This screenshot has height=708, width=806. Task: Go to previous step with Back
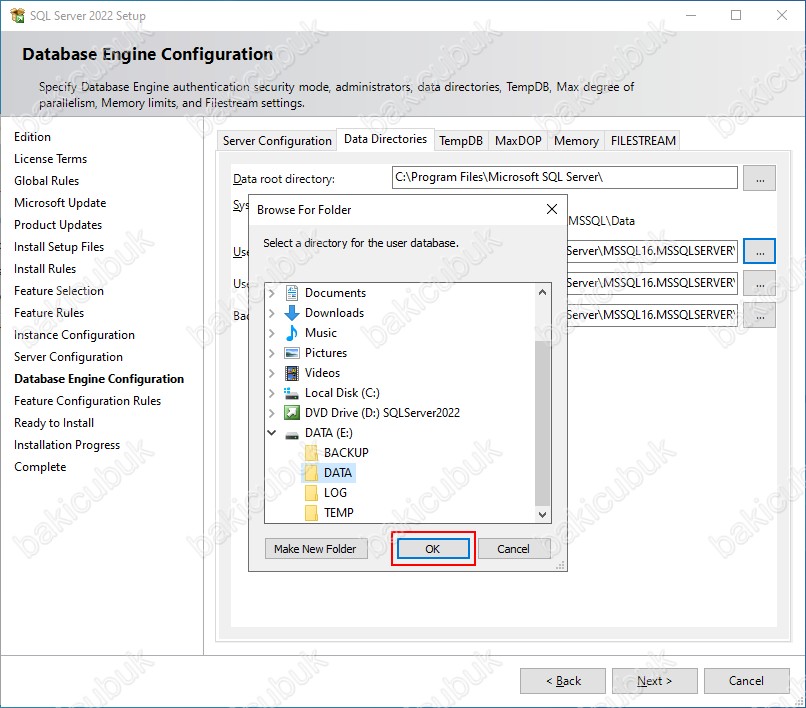pos(563,681)
